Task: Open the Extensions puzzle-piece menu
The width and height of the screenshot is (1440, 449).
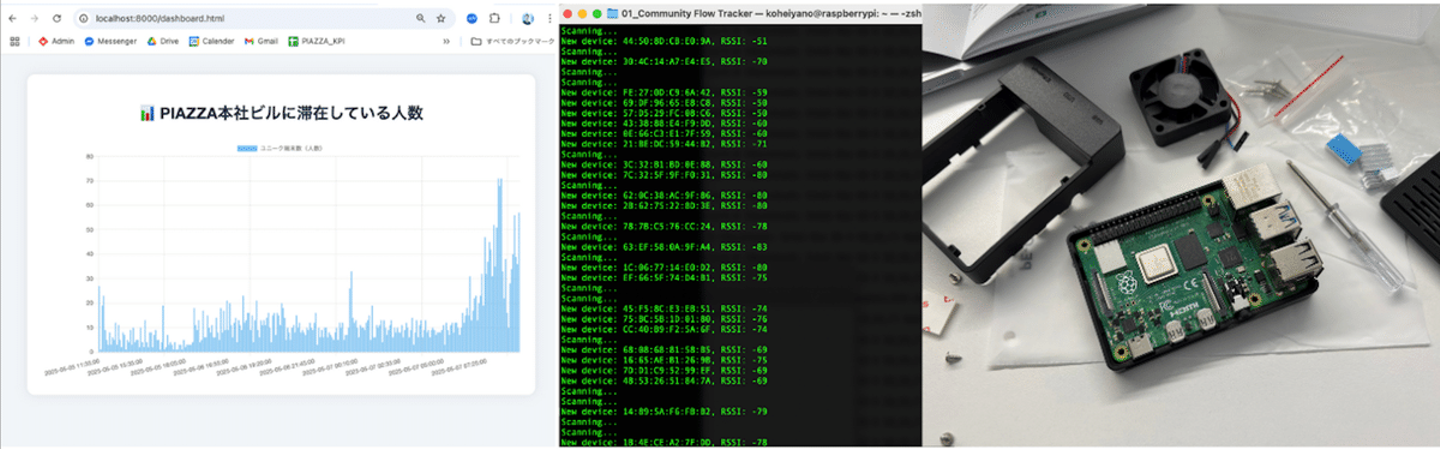Action: 495,18
